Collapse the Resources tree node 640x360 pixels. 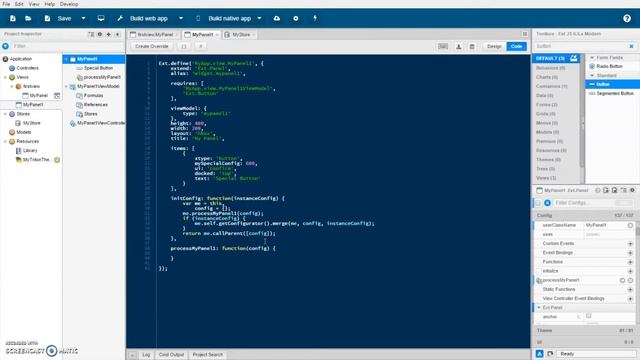pyautogui.click(x=5, y=142)
